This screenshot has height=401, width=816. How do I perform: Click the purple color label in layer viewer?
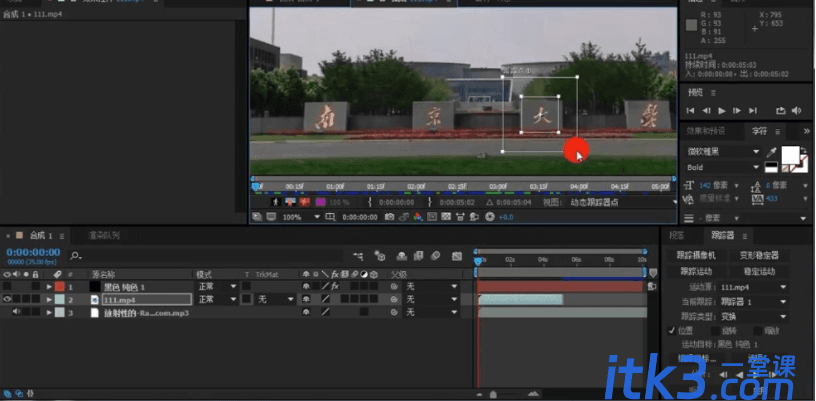[321, 202]
